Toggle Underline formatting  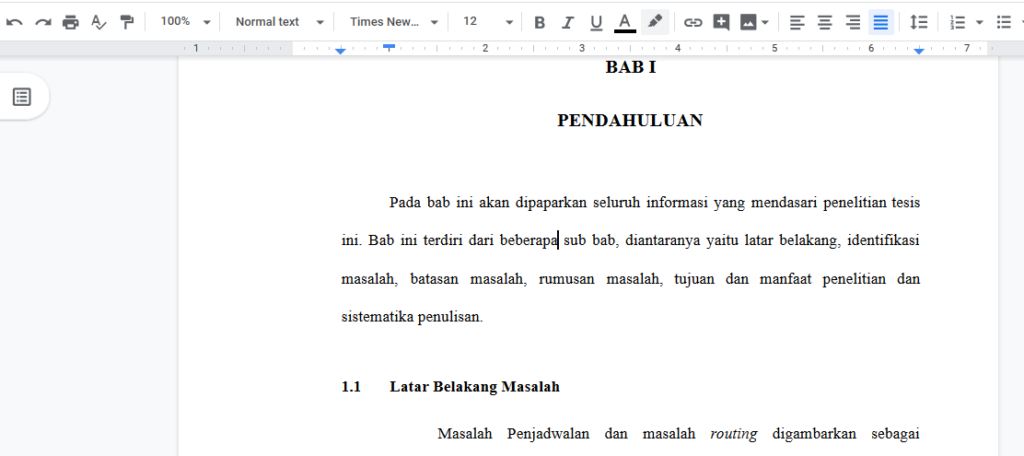596,22
